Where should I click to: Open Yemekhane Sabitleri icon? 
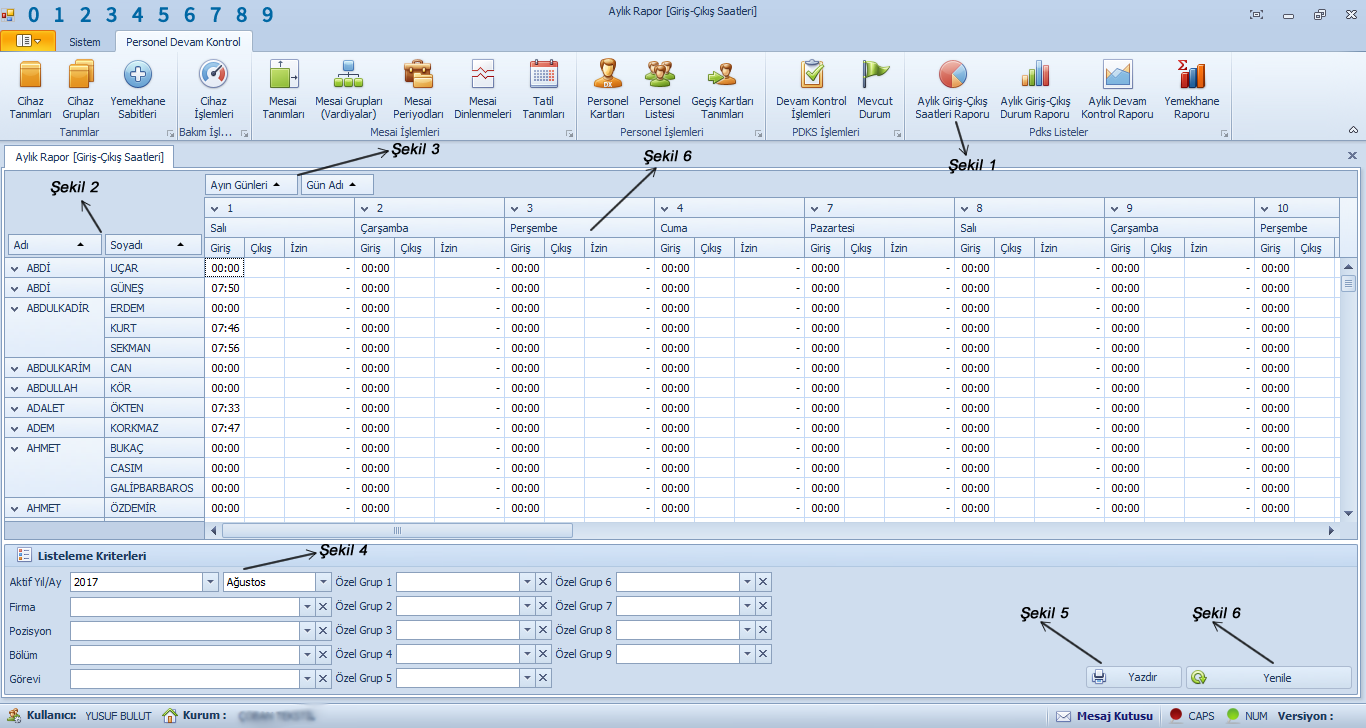point(137,89)
